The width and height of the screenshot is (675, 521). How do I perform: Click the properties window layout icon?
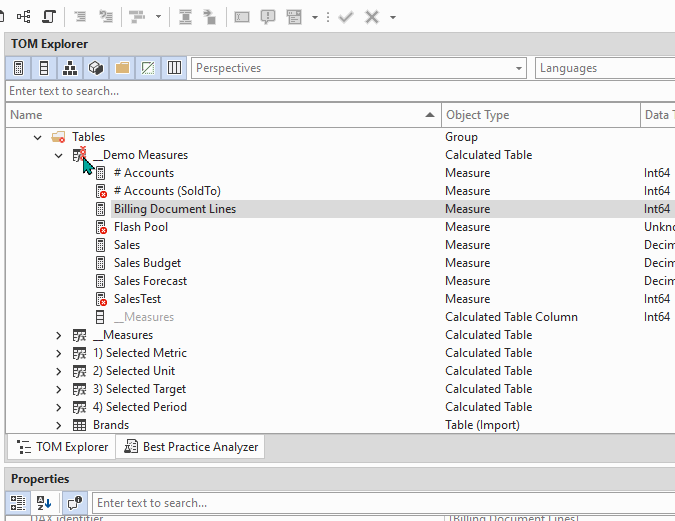tap(294, 17)
